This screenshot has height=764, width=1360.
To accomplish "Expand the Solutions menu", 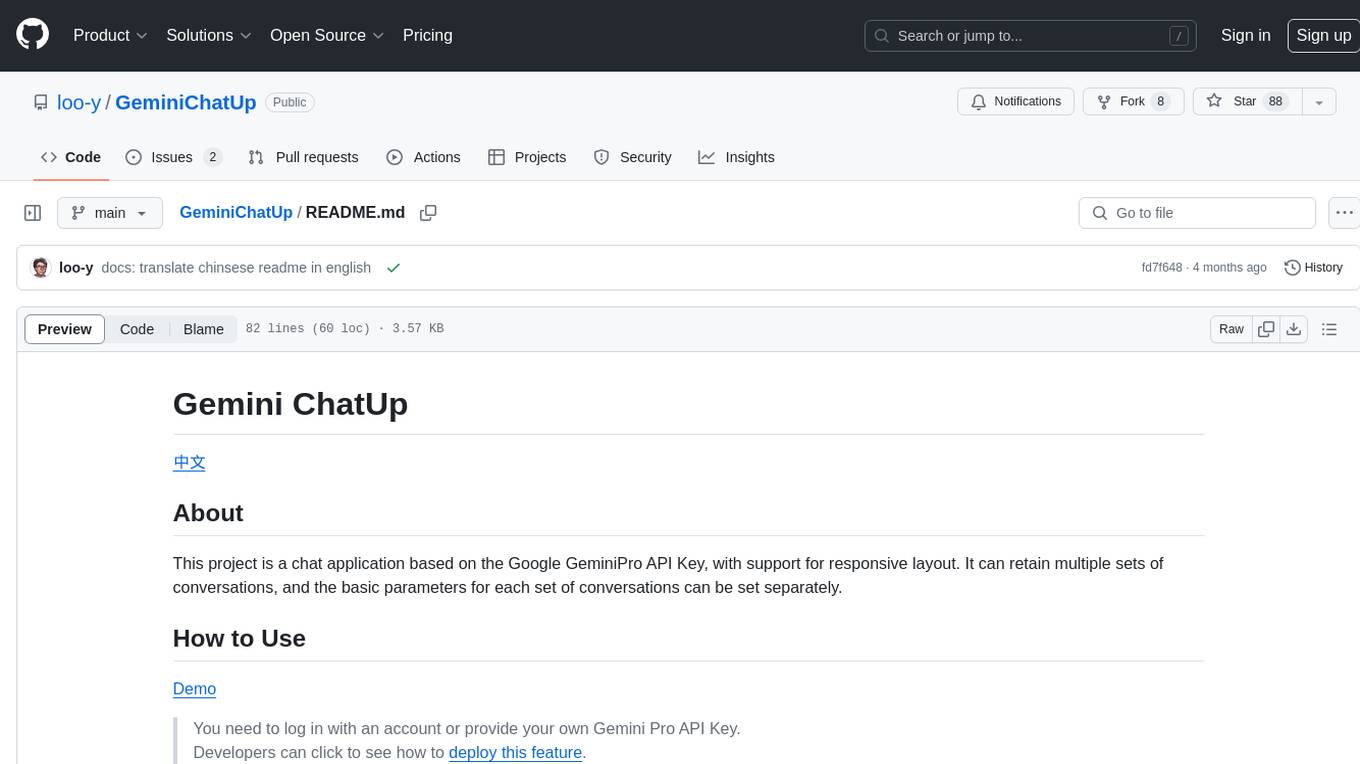I will (x=209, y=35).
